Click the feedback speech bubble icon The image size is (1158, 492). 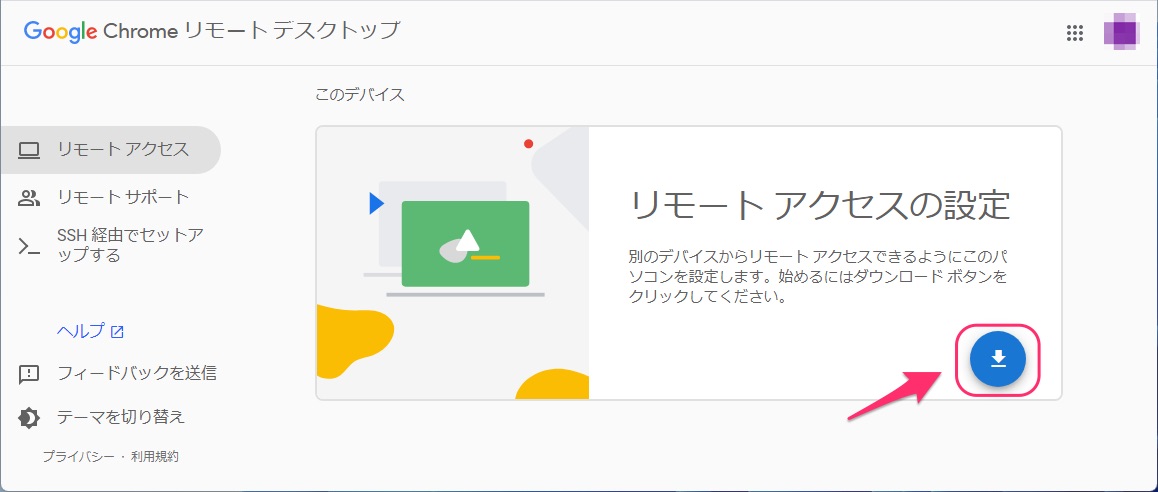coord(29,375)
